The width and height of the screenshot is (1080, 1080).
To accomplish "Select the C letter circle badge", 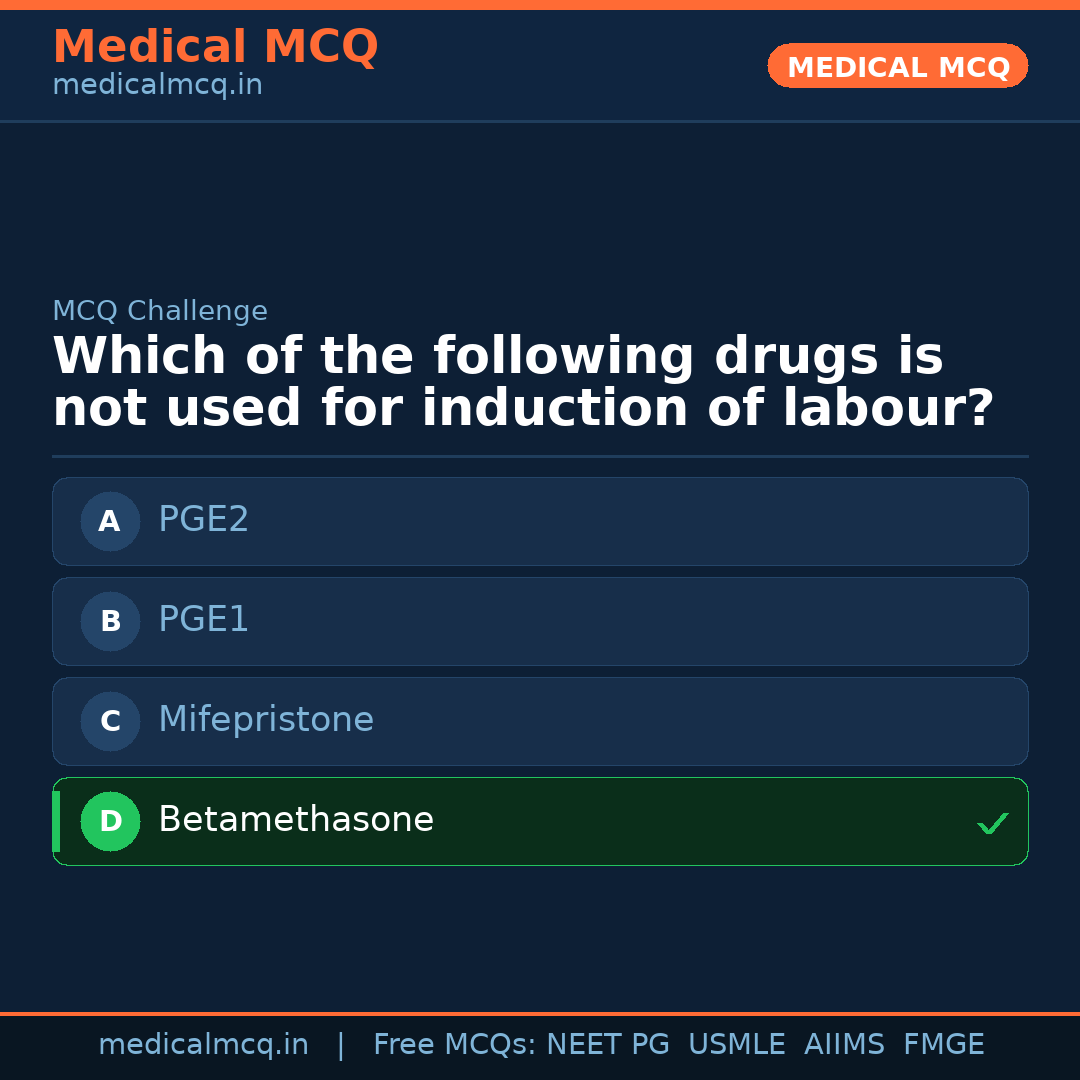I will 110,721.
